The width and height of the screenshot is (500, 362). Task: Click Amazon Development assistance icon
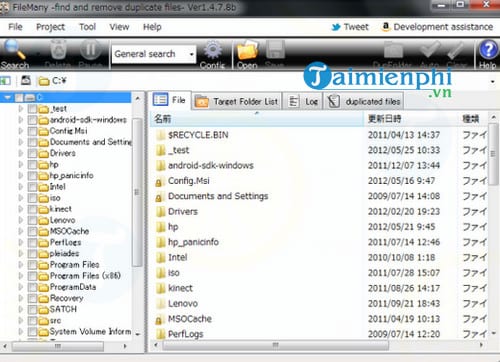point(385,27)
